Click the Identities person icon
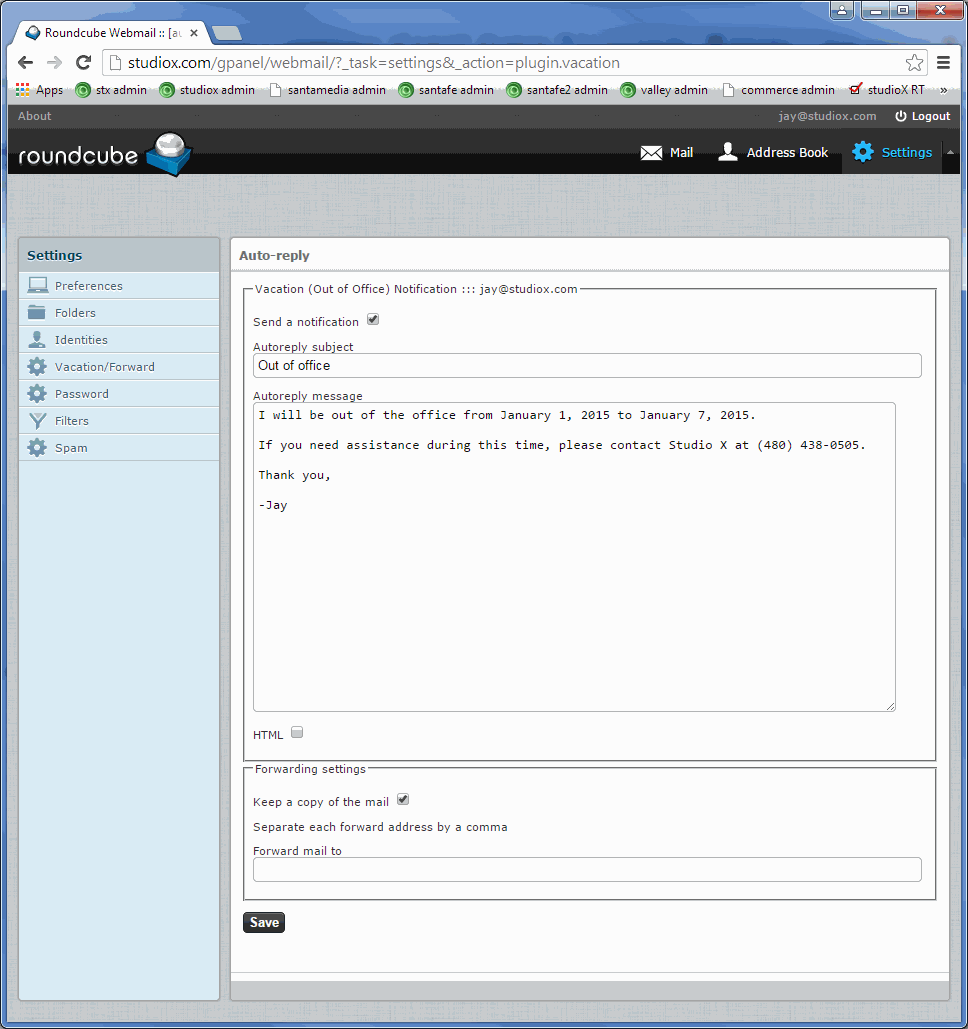 coord(38,339)
